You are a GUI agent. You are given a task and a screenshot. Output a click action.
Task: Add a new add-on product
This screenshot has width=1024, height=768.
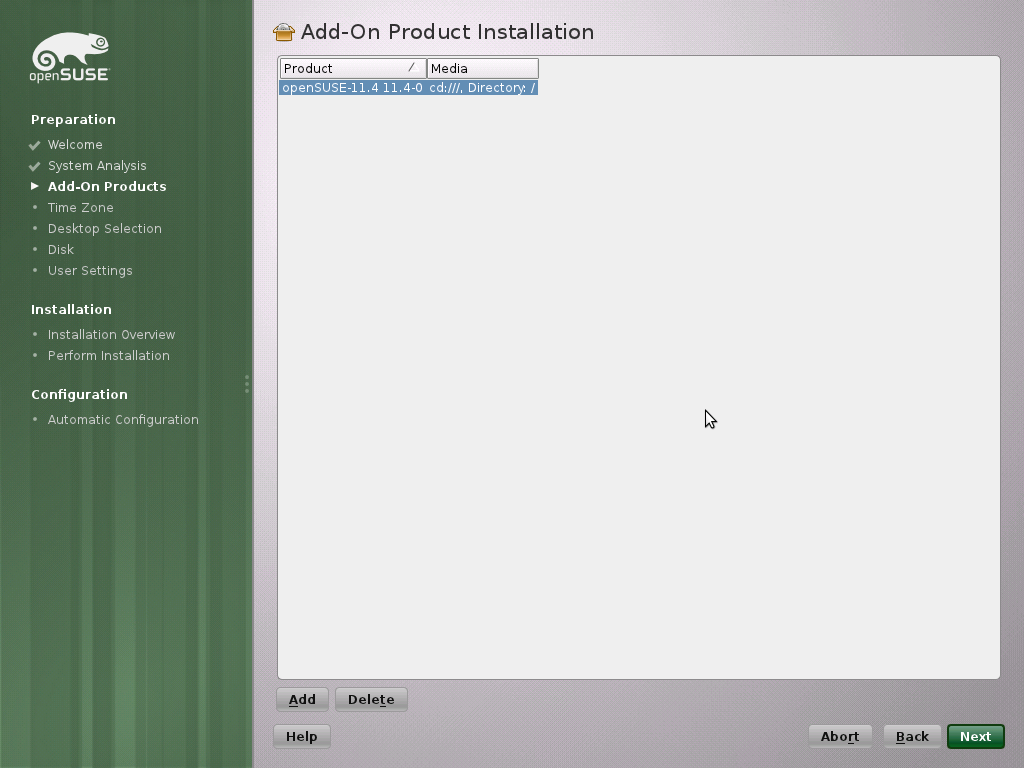click(302, 699)
